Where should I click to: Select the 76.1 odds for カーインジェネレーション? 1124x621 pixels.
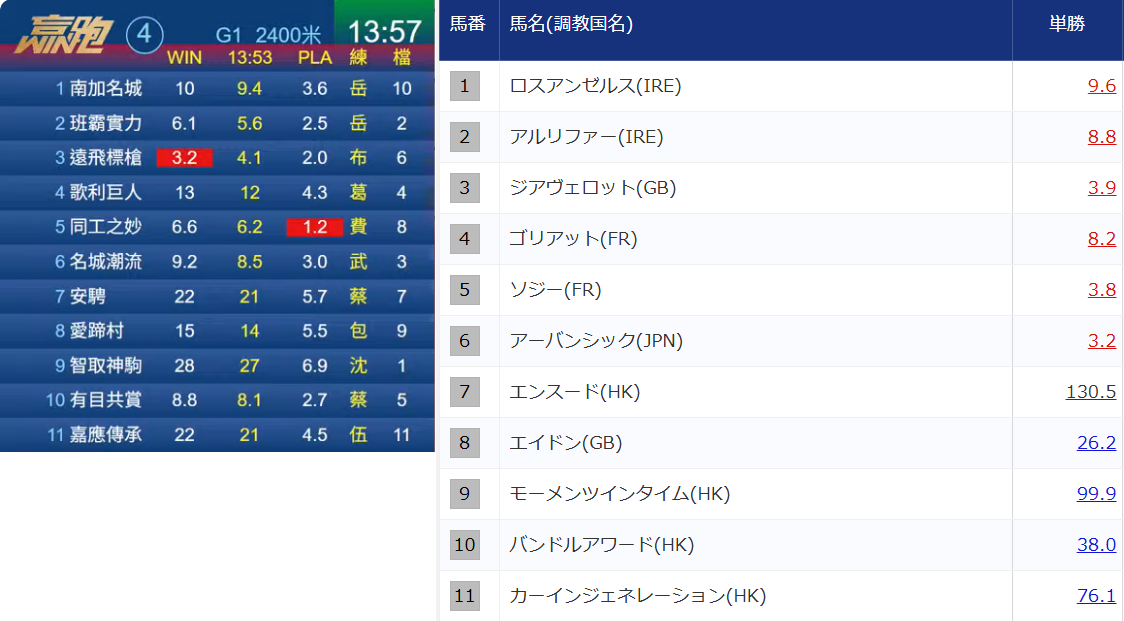pos(1096,596)
